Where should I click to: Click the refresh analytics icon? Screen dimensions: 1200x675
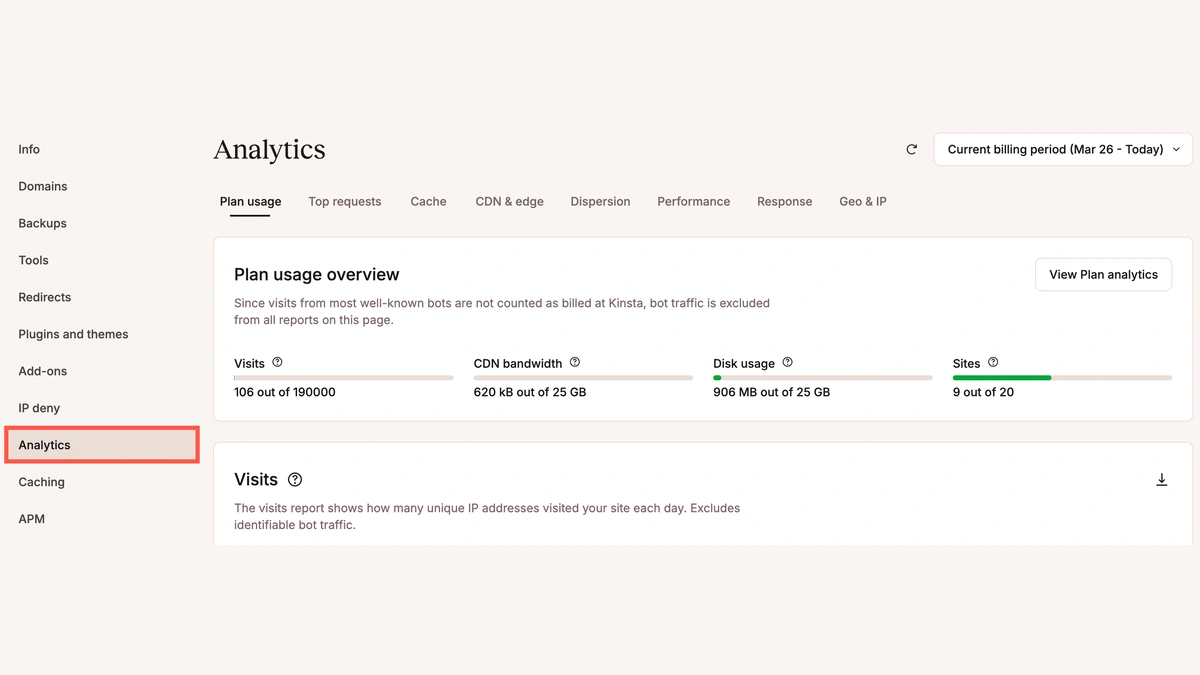pos(911,149)
